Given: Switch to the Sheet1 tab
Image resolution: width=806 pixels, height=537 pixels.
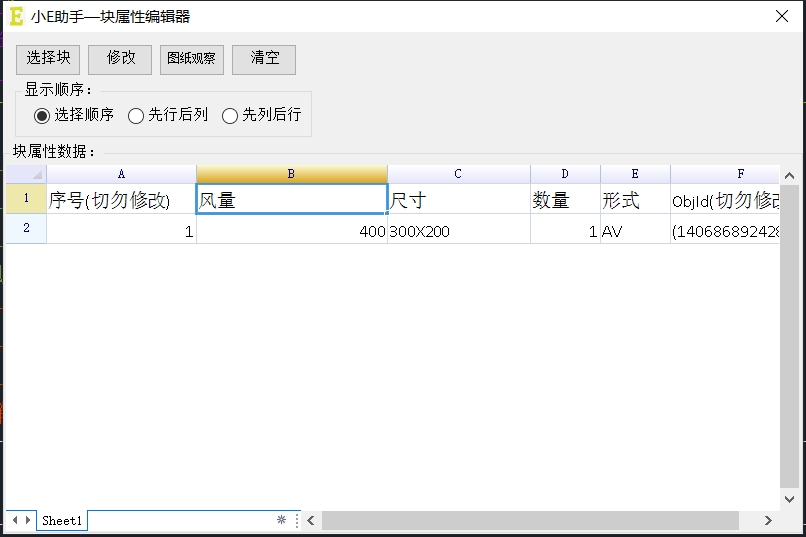Looking at the screenshot, I should point(62,521).
